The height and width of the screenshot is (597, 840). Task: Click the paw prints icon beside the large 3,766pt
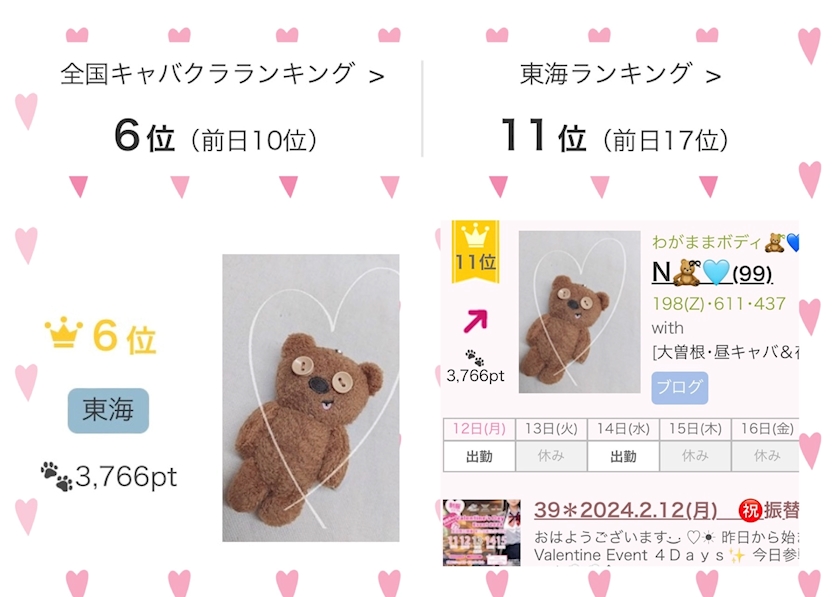point(56,476)
